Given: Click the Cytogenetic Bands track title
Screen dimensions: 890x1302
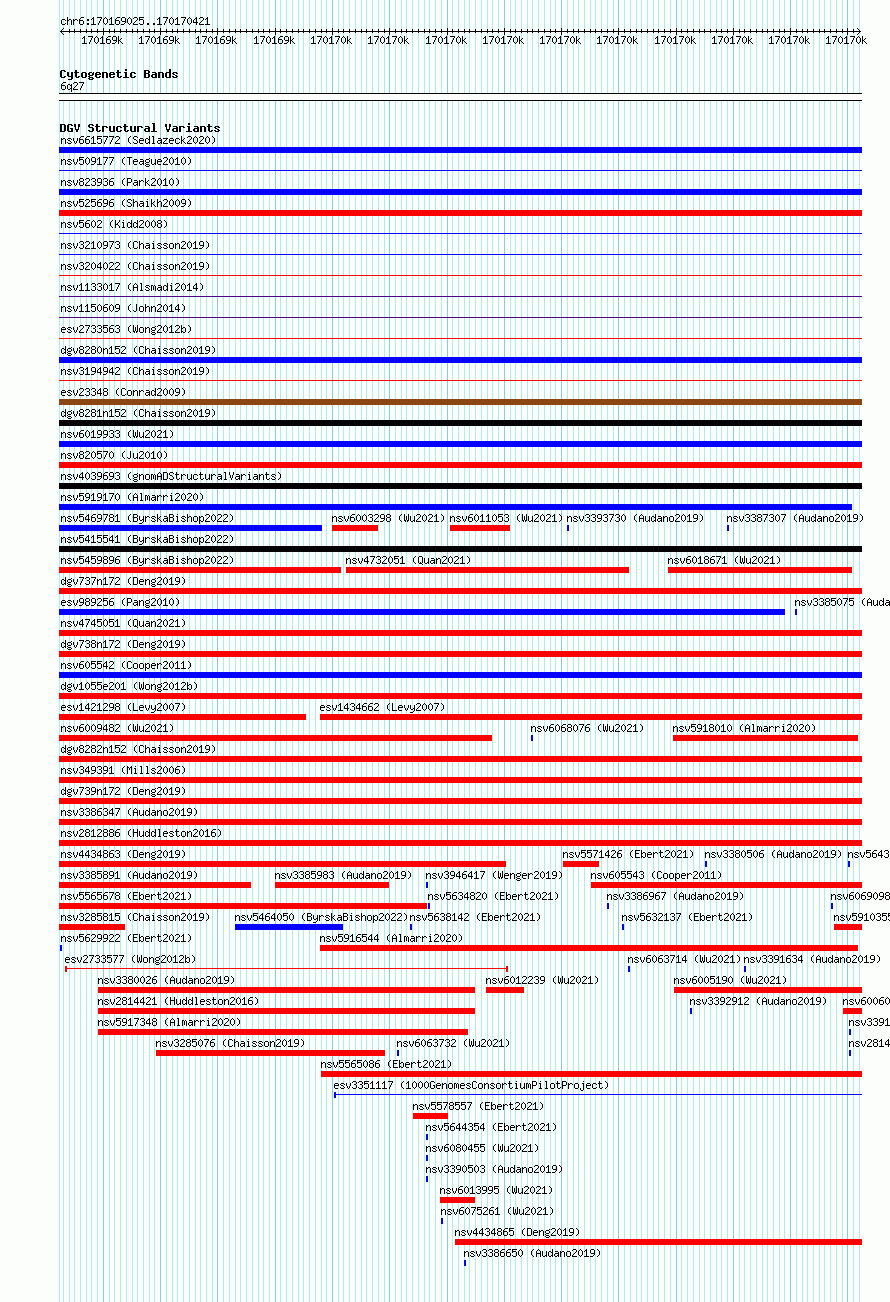Looking at the screenshot, I should [119, 74].
